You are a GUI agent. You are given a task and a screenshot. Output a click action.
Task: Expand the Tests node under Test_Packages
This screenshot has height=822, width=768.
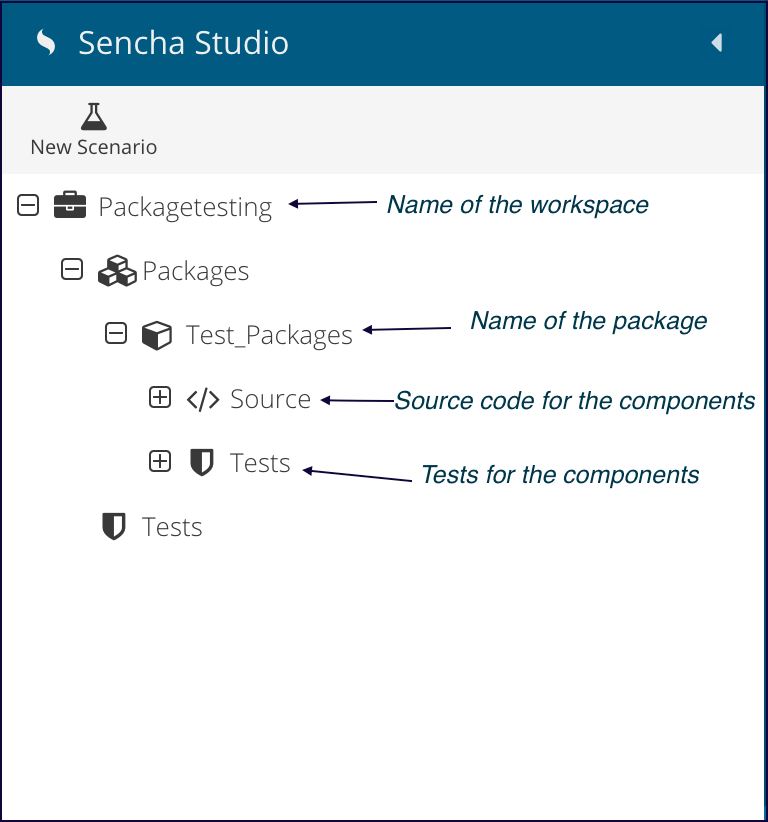160,461
